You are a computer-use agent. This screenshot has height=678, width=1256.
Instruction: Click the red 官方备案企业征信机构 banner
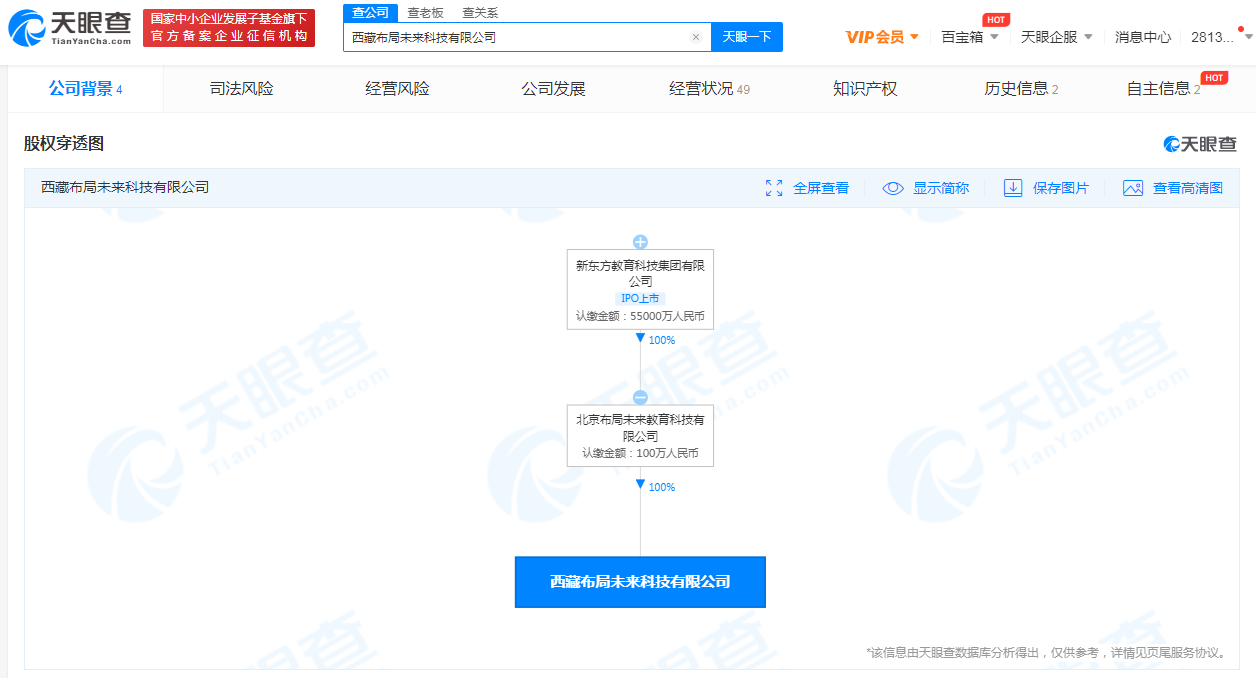pyautogui.click(x=229, y=28)
